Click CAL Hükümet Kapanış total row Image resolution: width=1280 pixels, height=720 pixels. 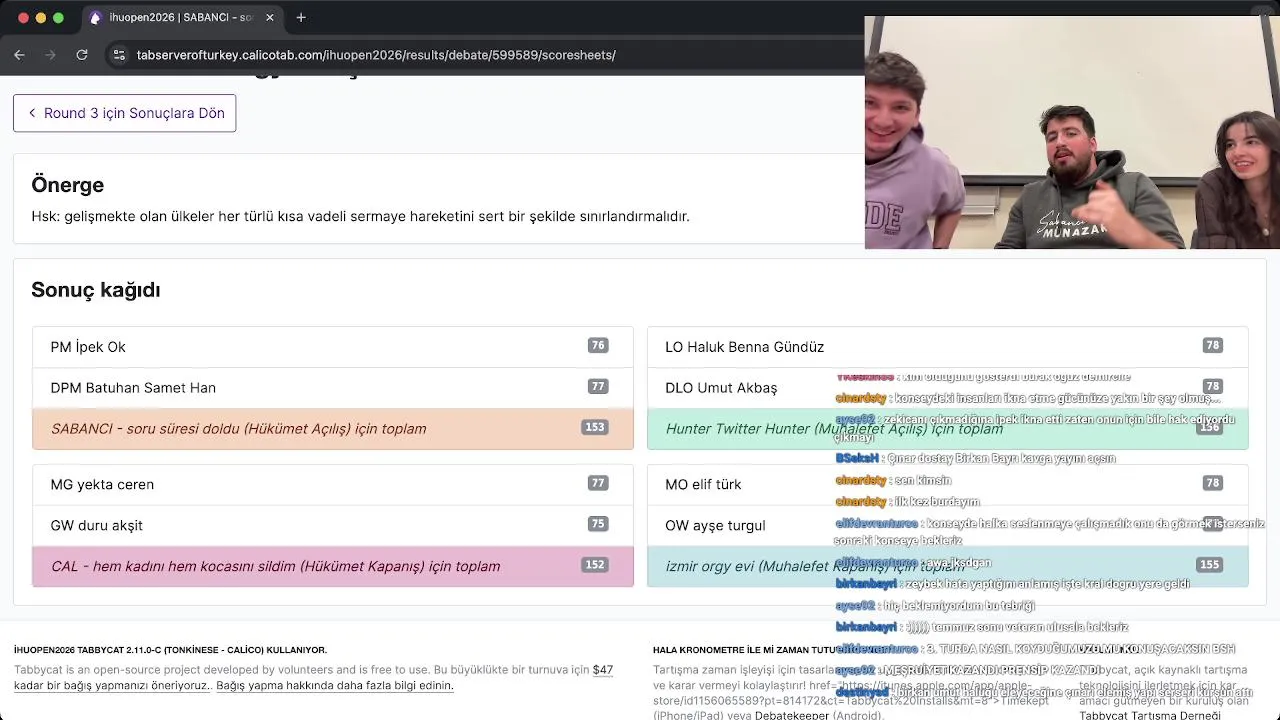(333, 566)
